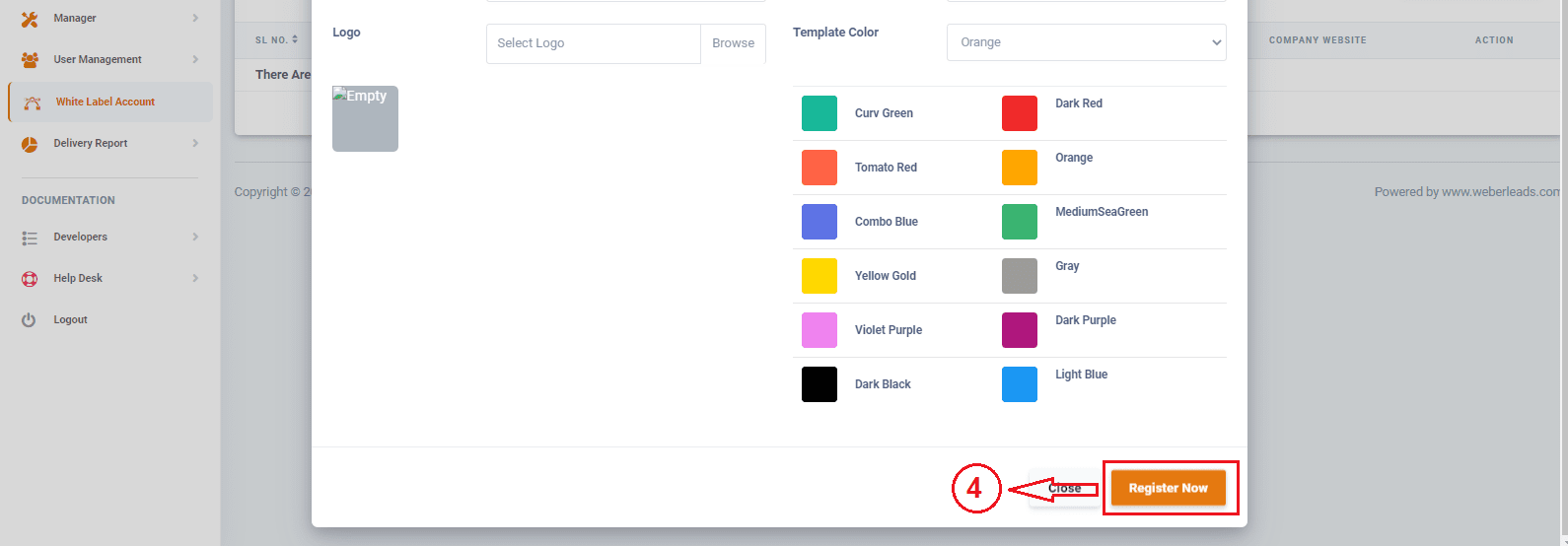1568x546 pixels.
Task: Open the Delivery Report menu item
Action: 91,144
